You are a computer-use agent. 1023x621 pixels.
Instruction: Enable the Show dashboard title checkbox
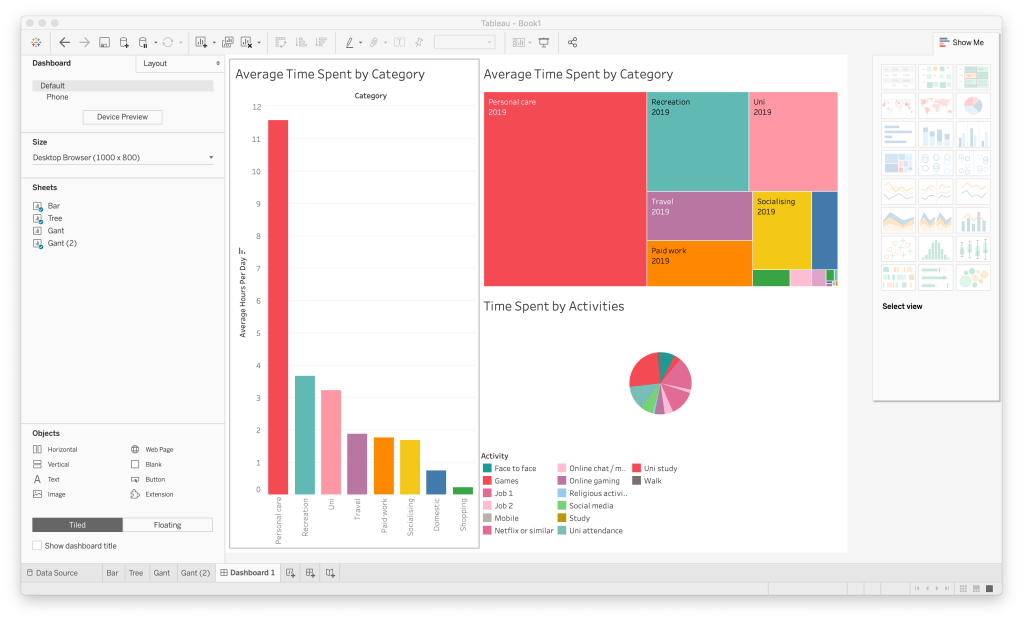(x=37, y=546)
